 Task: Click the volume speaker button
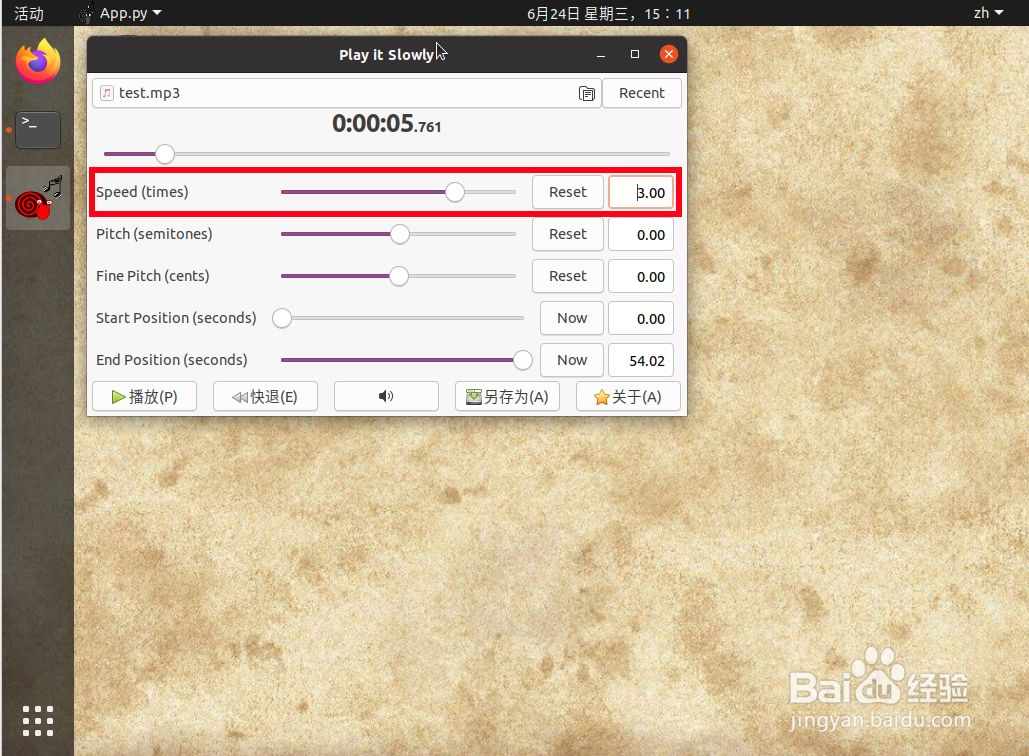click(x=386, y=396)
